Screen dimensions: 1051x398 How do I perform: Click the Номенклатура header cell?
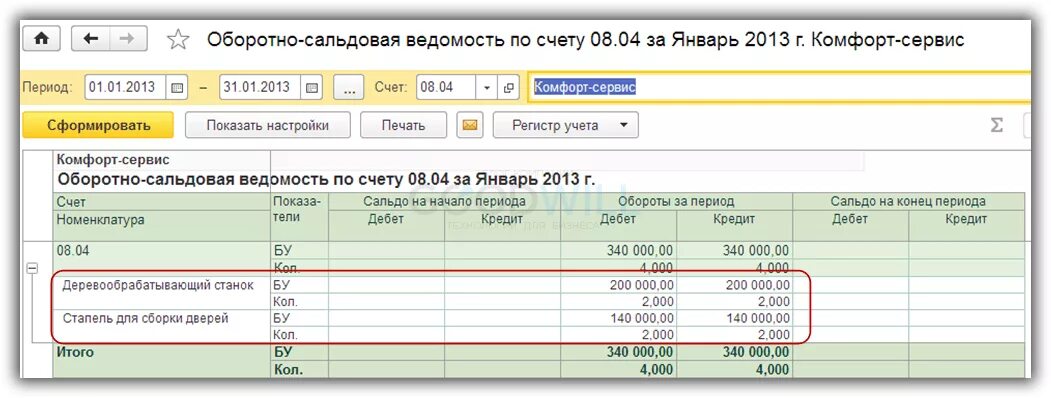(x=162, y=225)
